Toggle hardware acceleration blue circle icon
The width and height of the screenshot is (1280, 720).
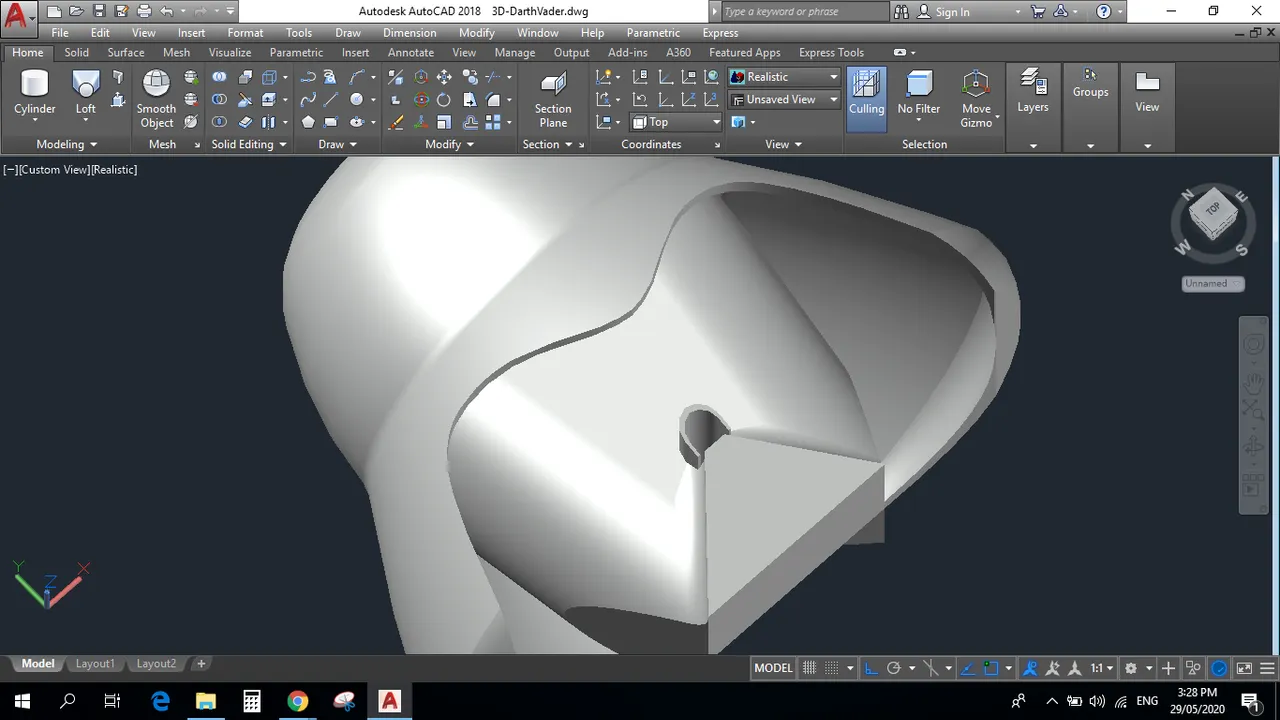(1220, 668)
